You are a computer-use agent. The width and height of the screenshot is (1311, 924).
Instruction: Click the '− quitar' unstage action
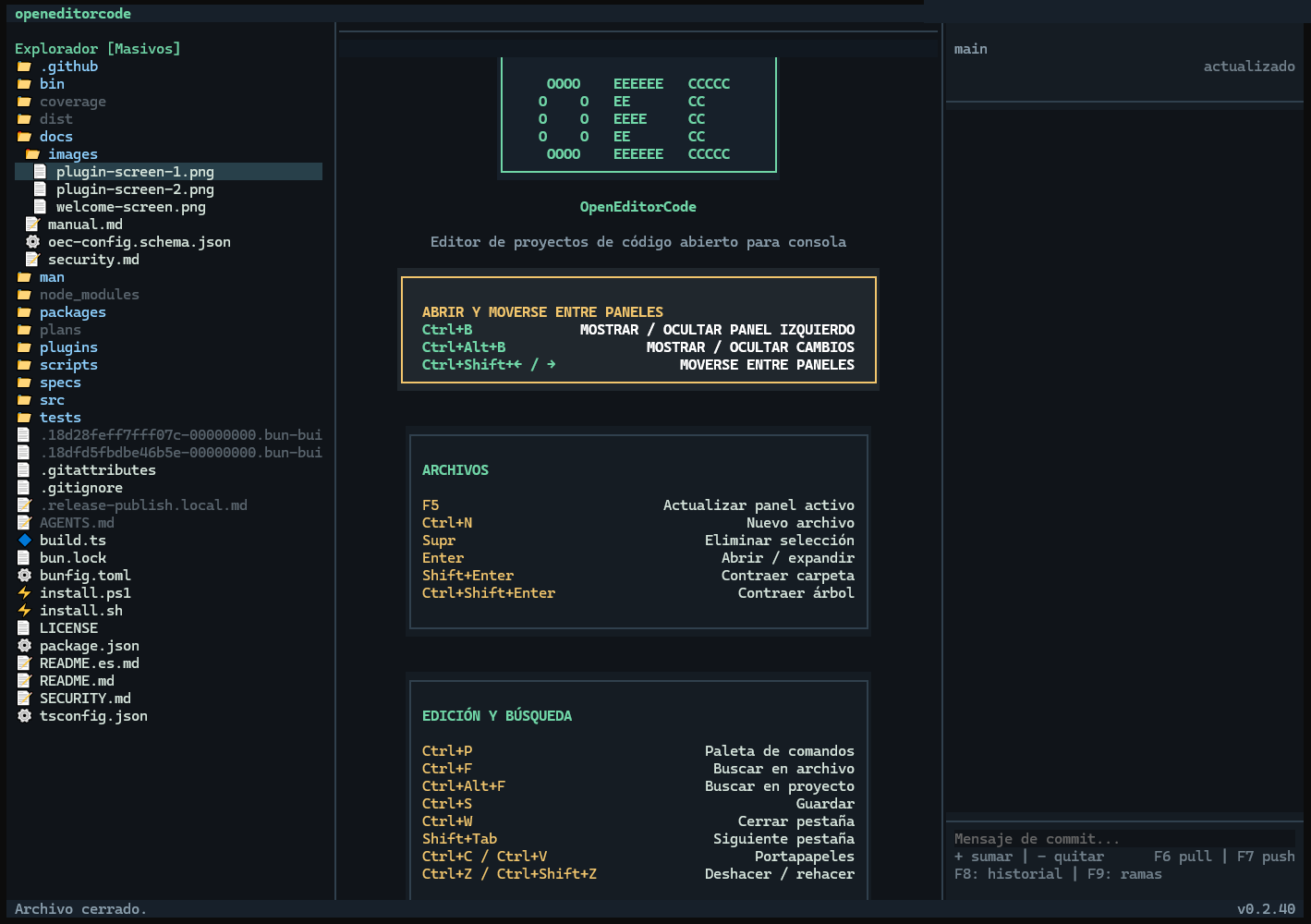point(1071,857)
